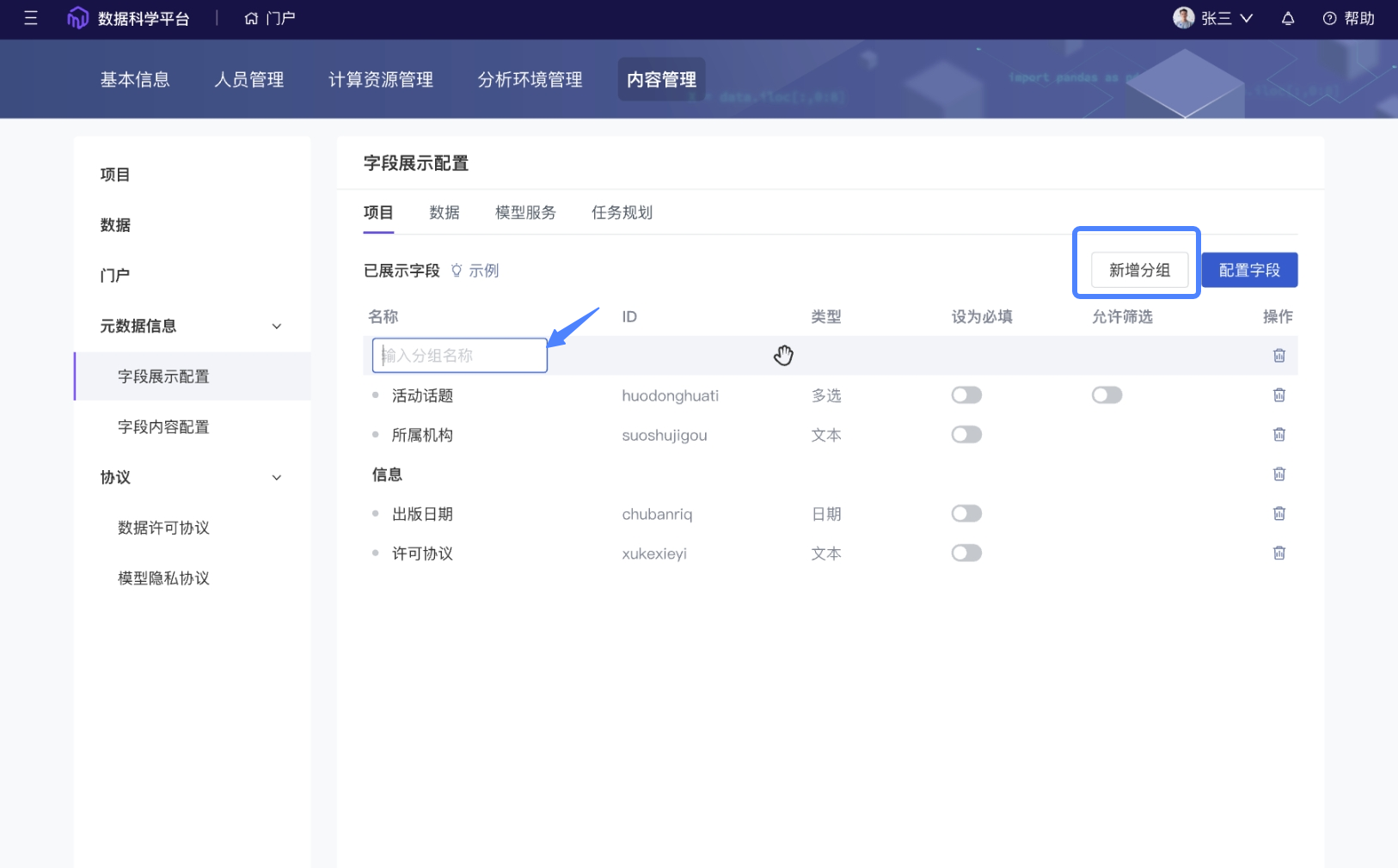Open the hamburger menu icon
The image size is (1398, 868).
coord(31,18)
